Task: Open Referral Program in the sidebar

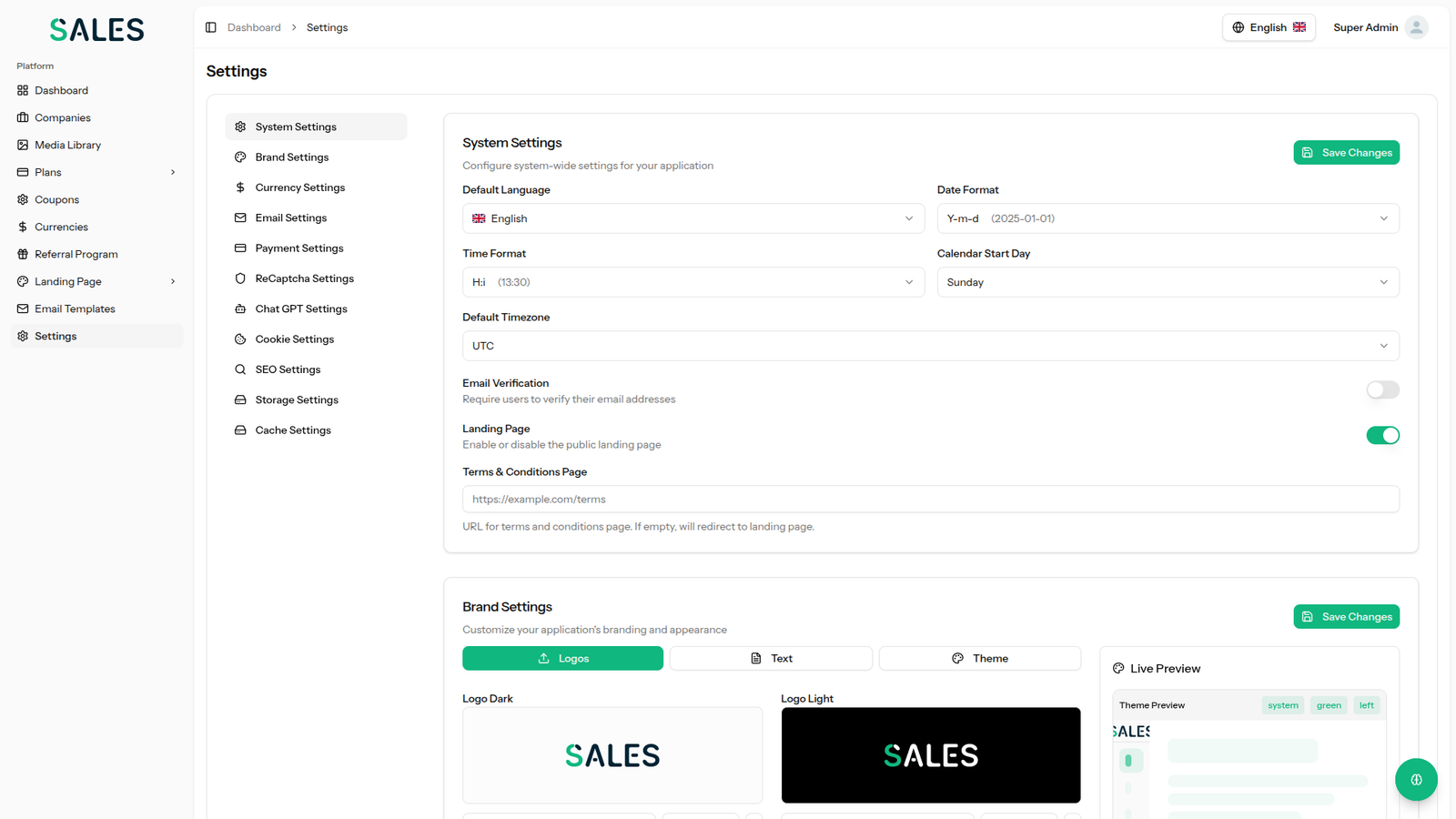Action: (x=76, y=254)
